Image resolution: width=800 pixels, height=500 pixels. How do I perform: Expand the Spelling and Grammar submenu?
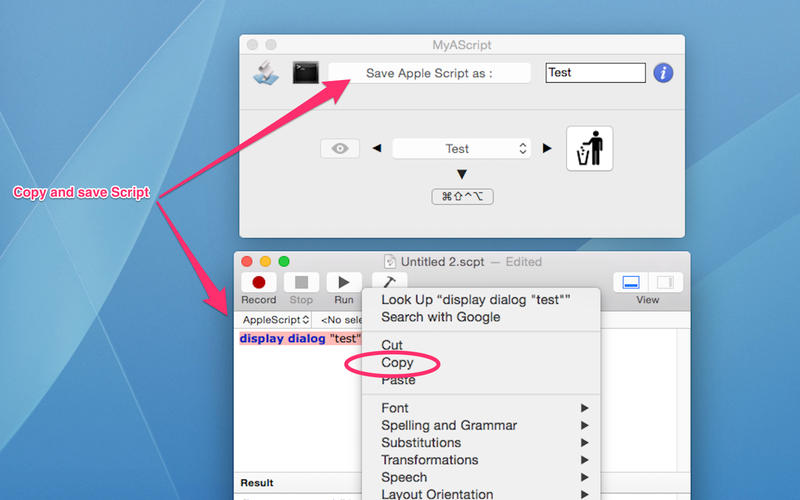click(x=481, y=425)
